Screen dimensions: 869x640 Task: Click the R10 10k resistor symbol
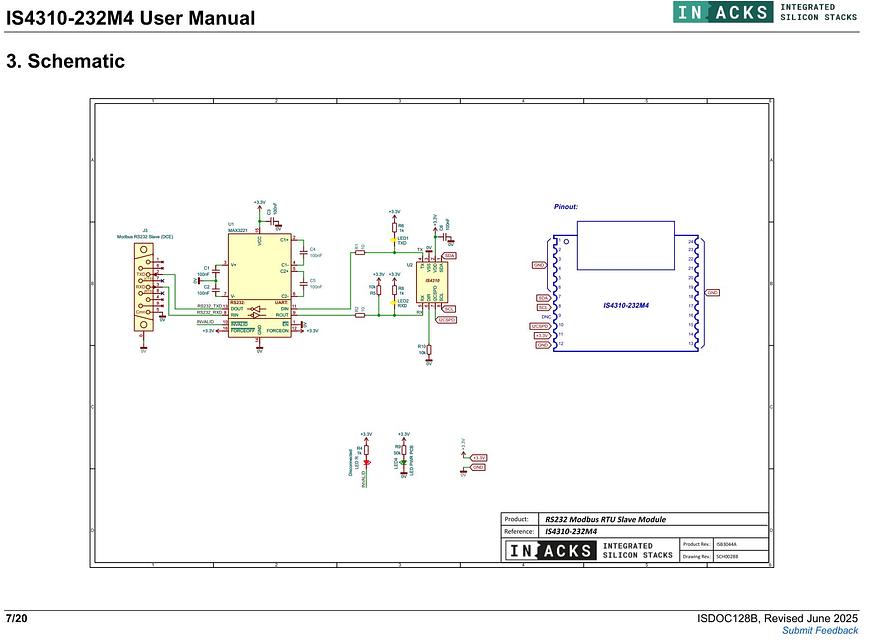click(428, 350)
